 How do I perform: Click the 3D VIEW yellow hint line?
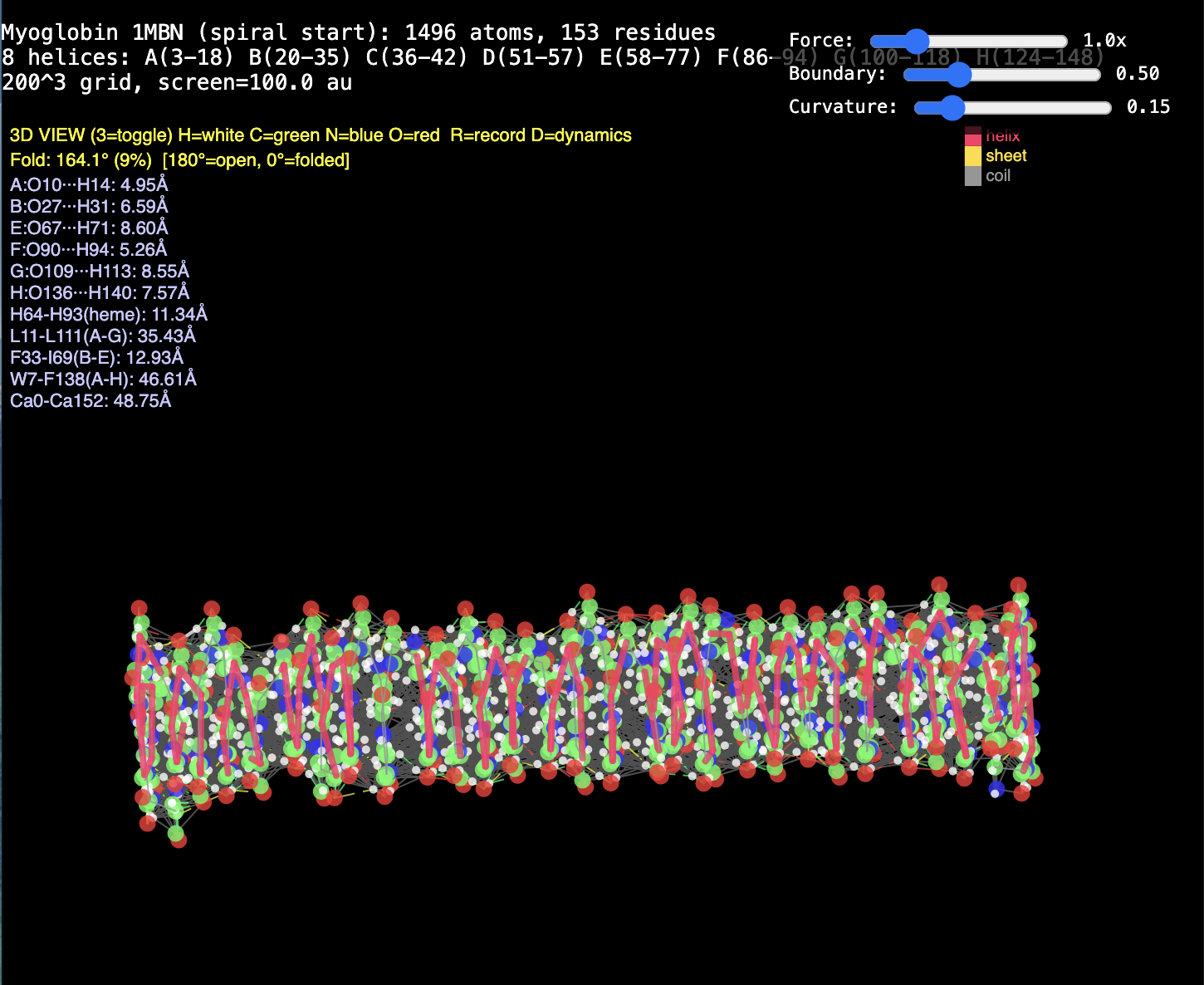click(x=321, y=135)
